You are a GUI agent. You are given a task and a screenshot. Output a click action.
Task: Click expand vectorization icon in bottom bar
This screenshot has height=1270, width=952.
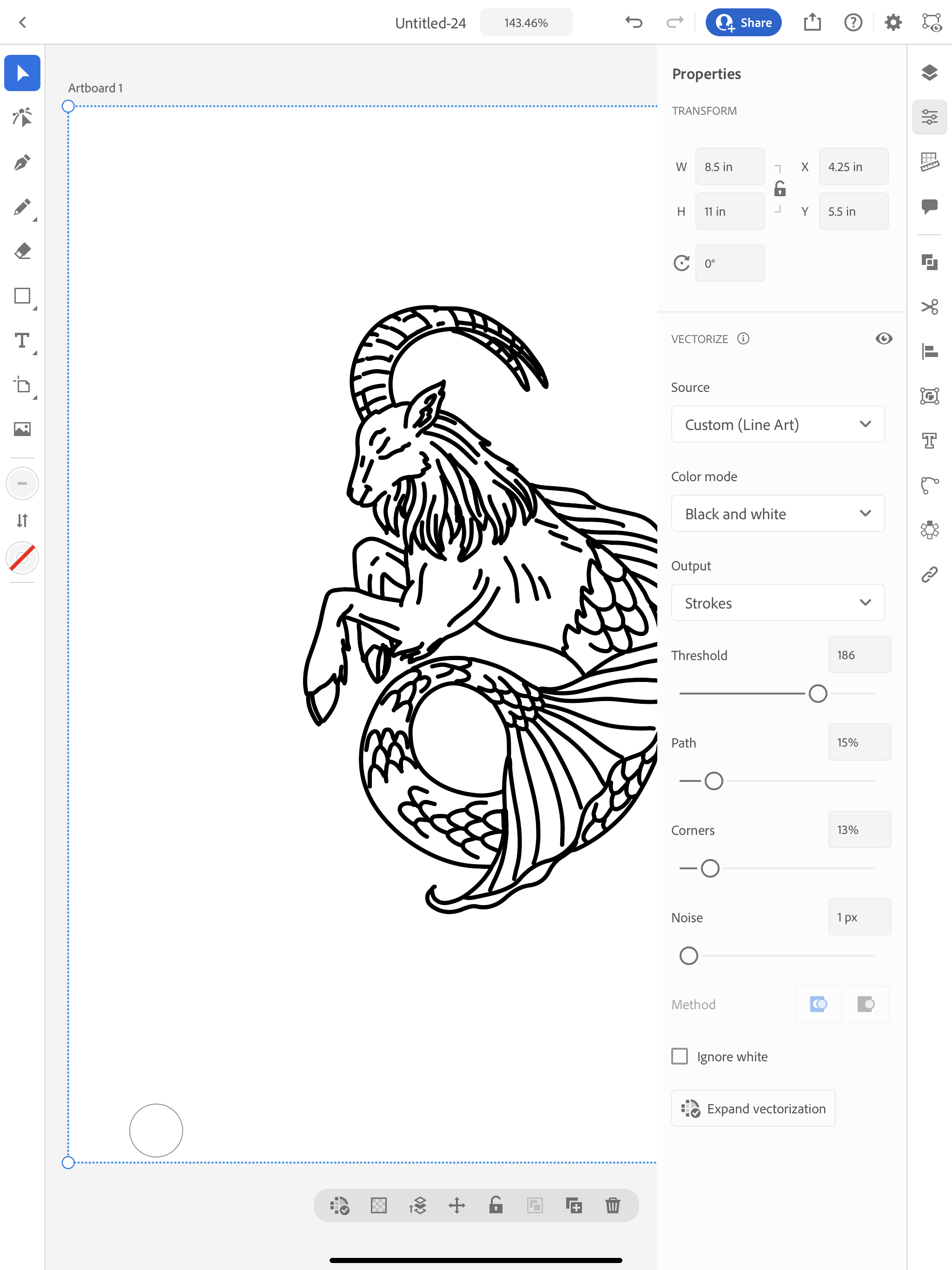tap(340, 1206)
